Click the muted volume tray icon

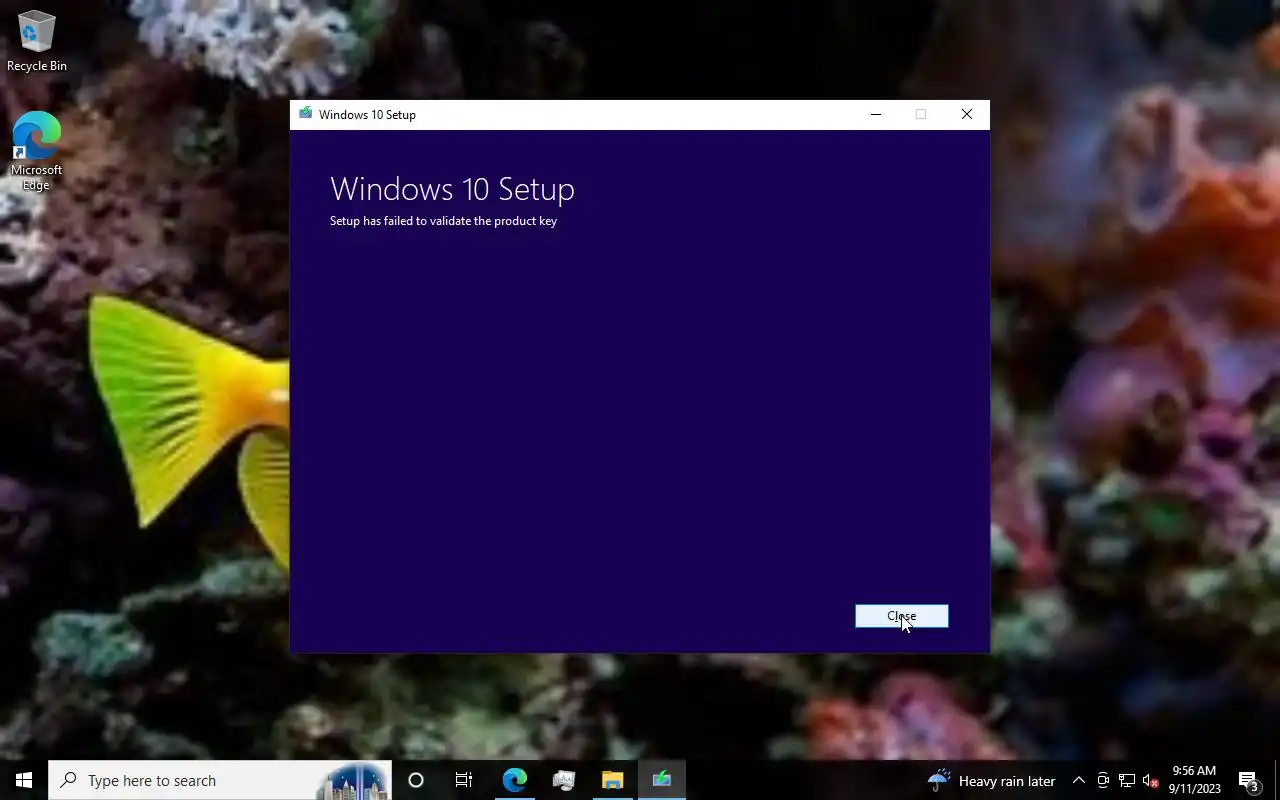(1151, 780)
